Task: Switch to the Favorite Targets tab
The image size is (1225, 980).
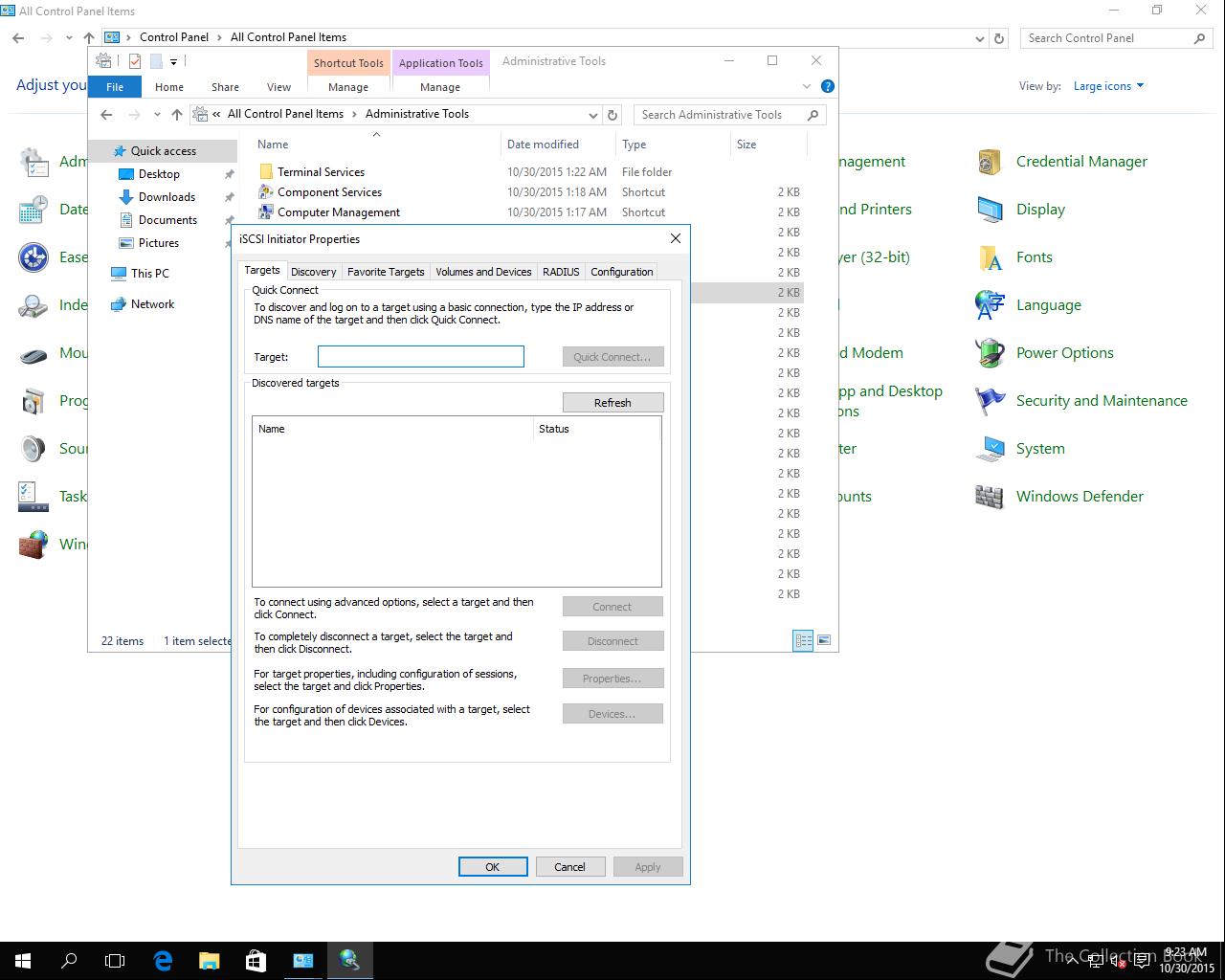Action: point(386,272)
